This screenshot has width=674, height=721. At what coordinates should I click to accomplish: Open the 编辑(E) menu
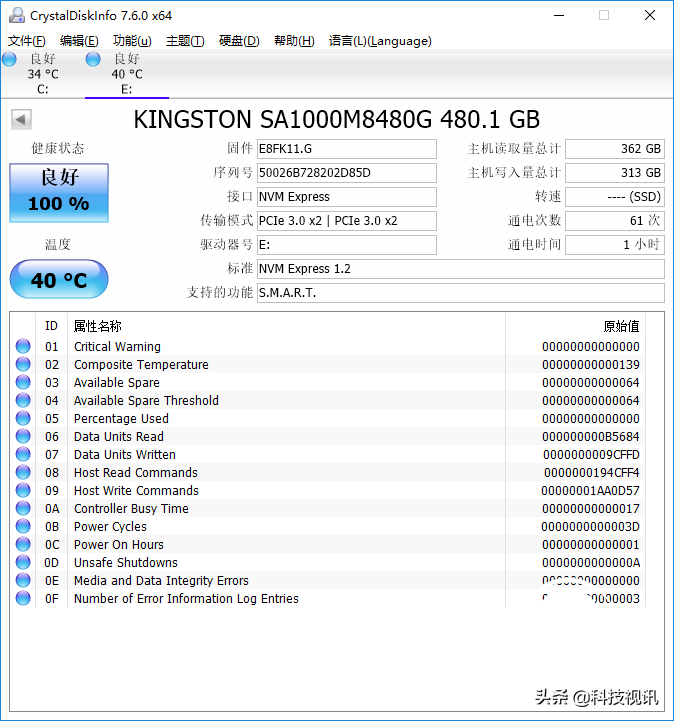79,41
